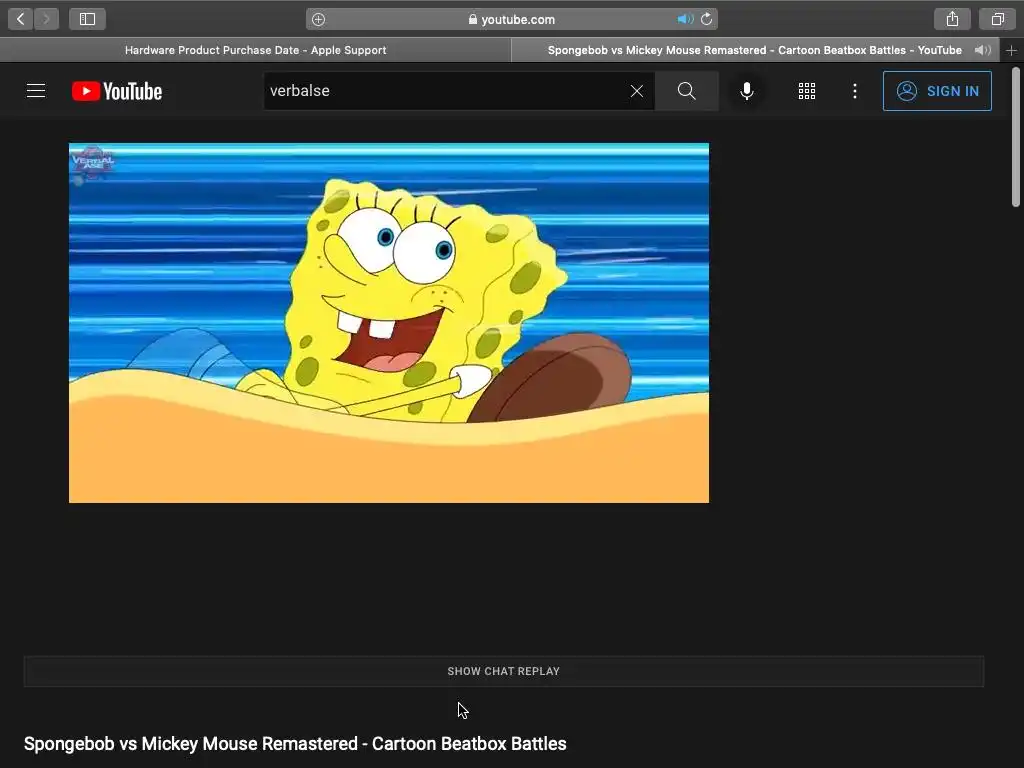Image resolution: width=1024 pixels, height=768 pixels.
Task: Expand SHOW CHAT REPLAY panel
Action: click(x=504, y=671)
